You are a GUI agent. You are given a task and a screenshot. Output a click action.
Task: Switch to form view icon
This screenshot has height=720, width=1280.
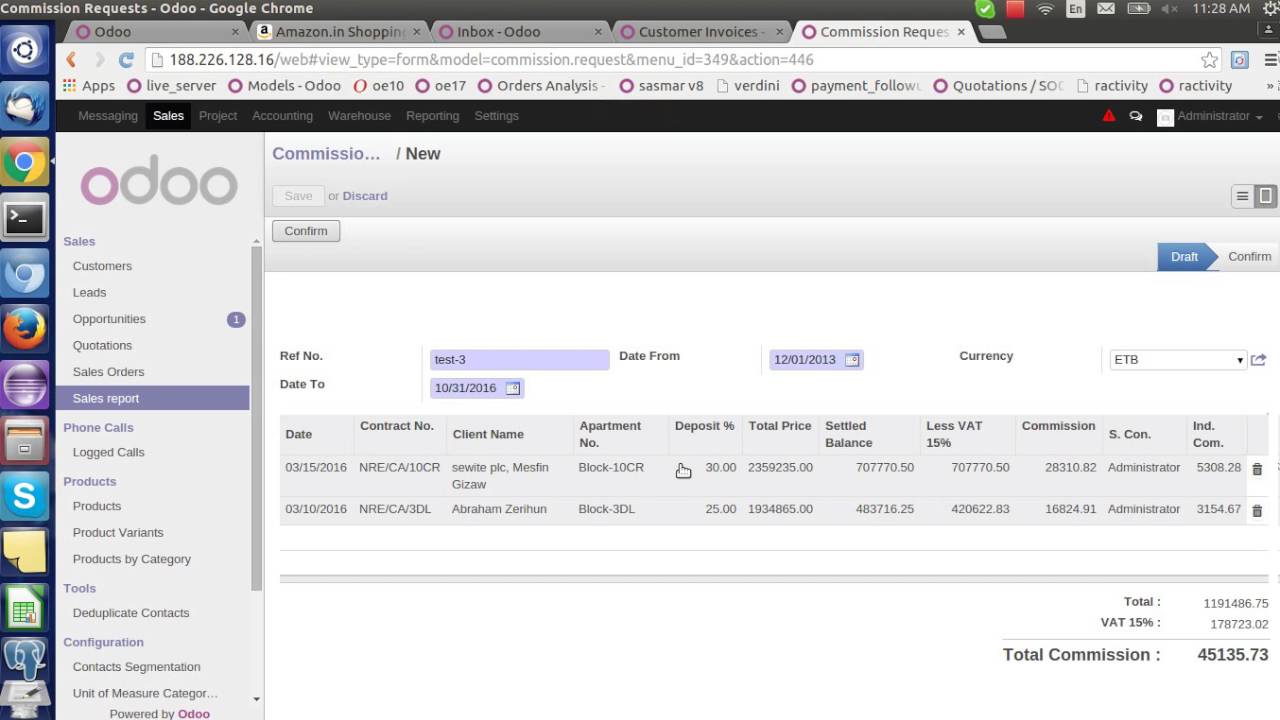click(x=1265, y=196)
